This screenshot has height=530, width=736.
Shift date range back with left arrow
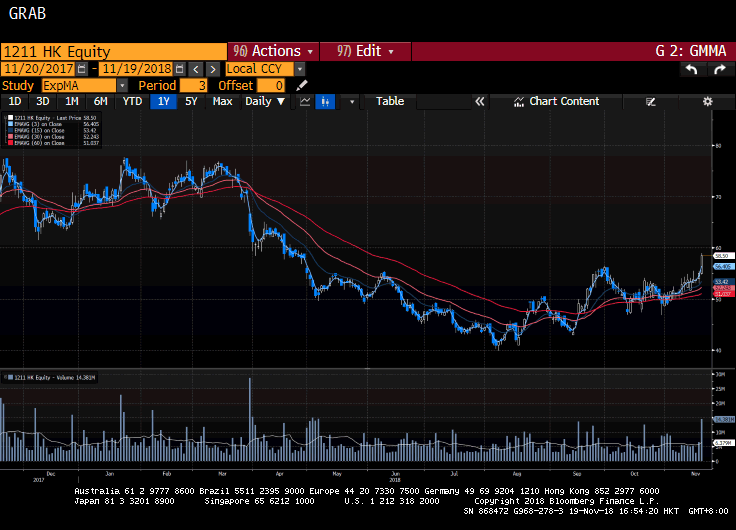pos(196,69)
